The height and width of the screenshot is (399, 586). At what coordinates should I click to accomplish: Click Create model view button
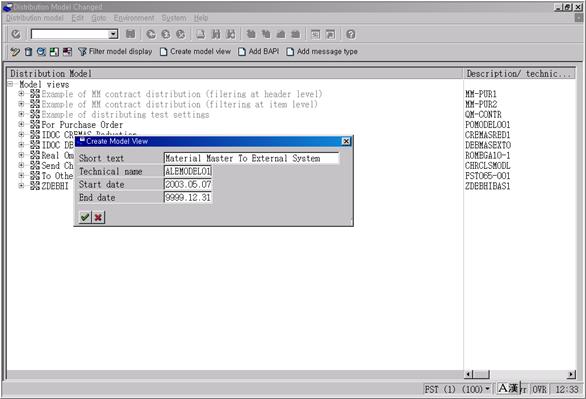pyautogui.click(x=195, y=52)
